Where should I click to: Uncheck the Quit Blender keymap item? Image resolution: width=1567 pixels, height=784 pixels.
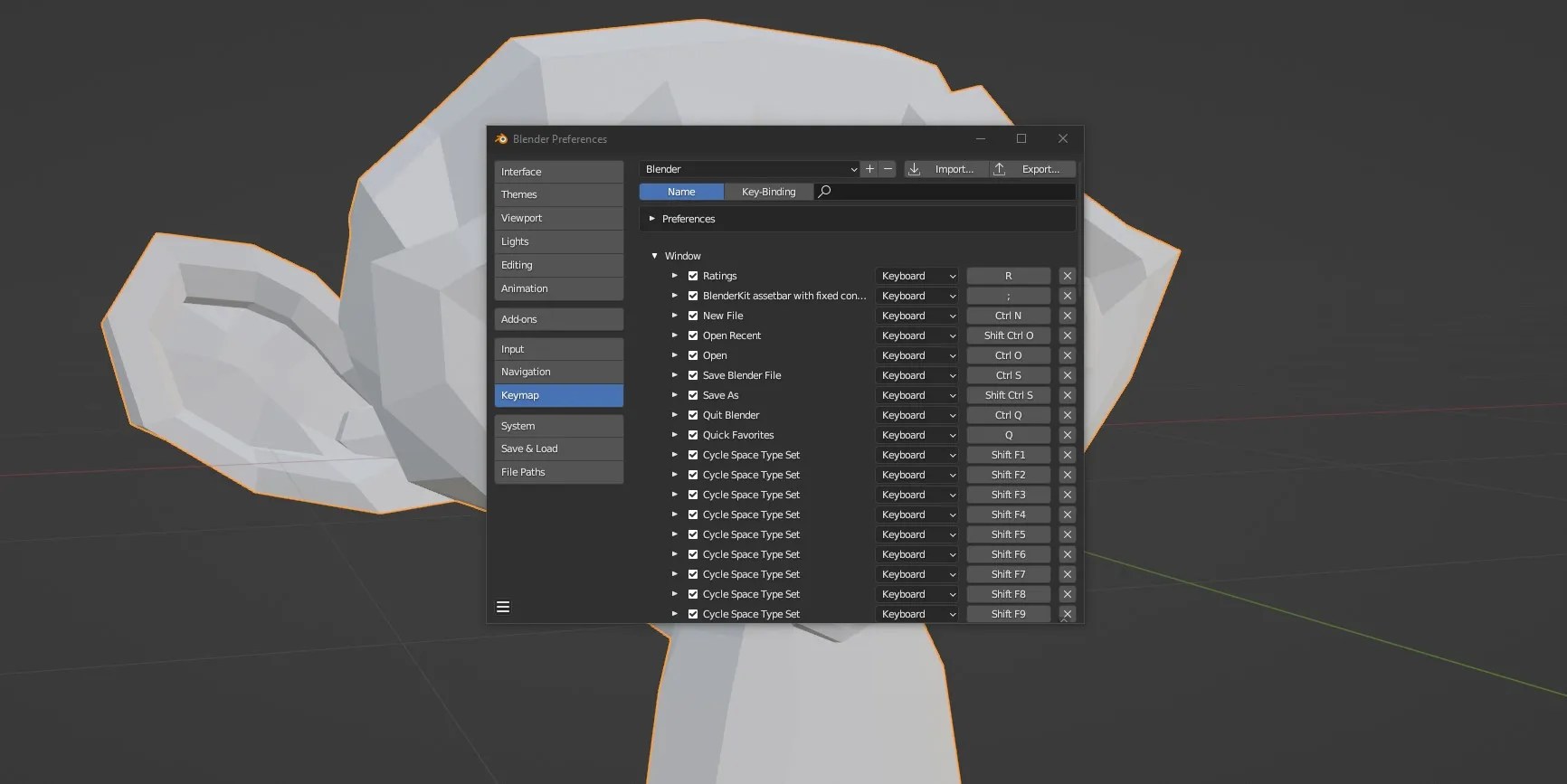point(693,415)
